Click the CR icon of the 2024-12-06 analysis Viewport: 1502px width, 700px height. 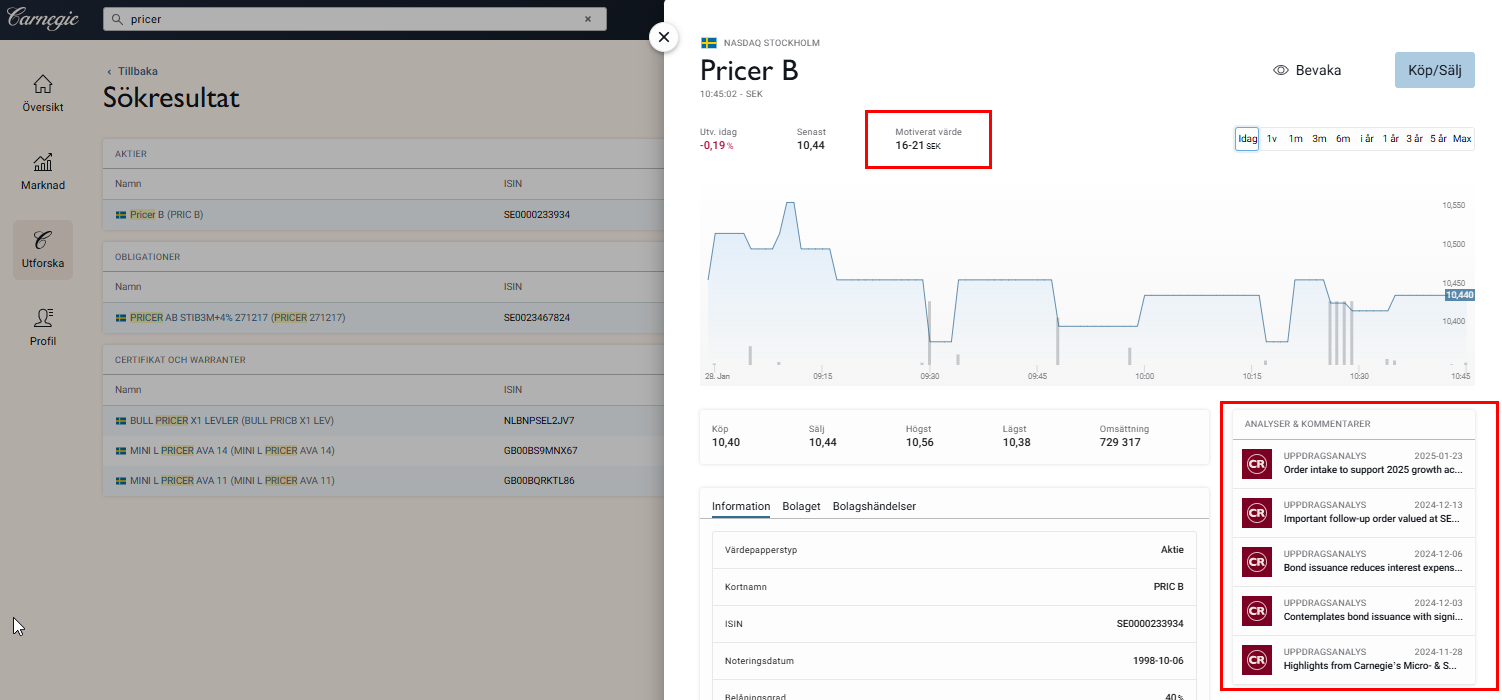point(1256,561)
